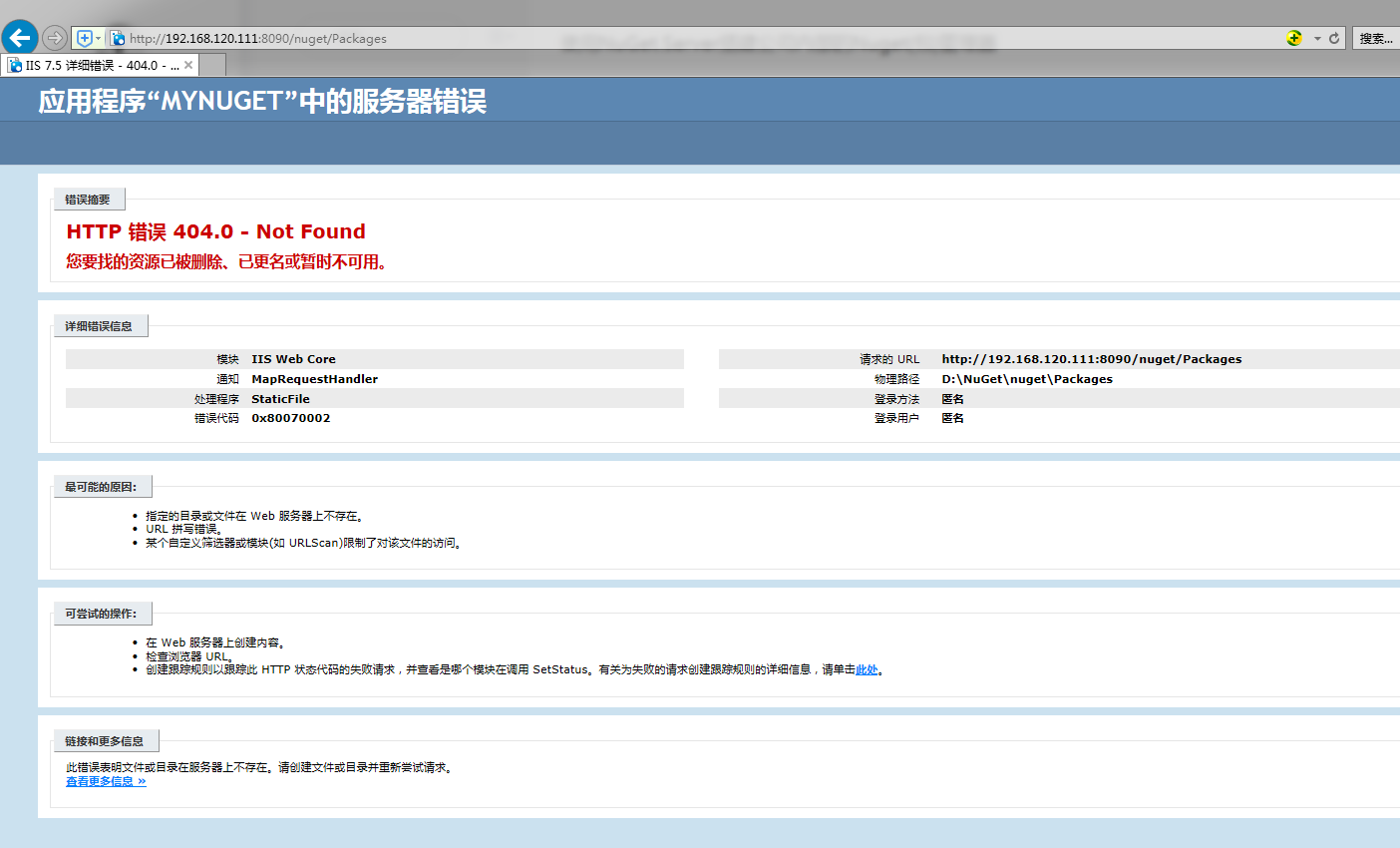Open the address bar history dropdown

coord(1317,38)
